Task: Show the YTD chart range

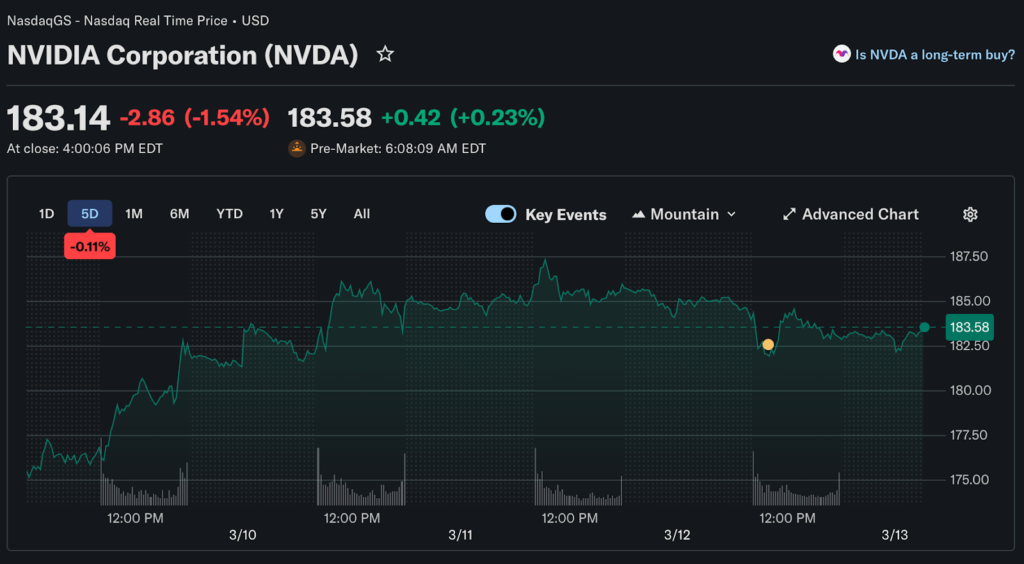Action: 229,213
